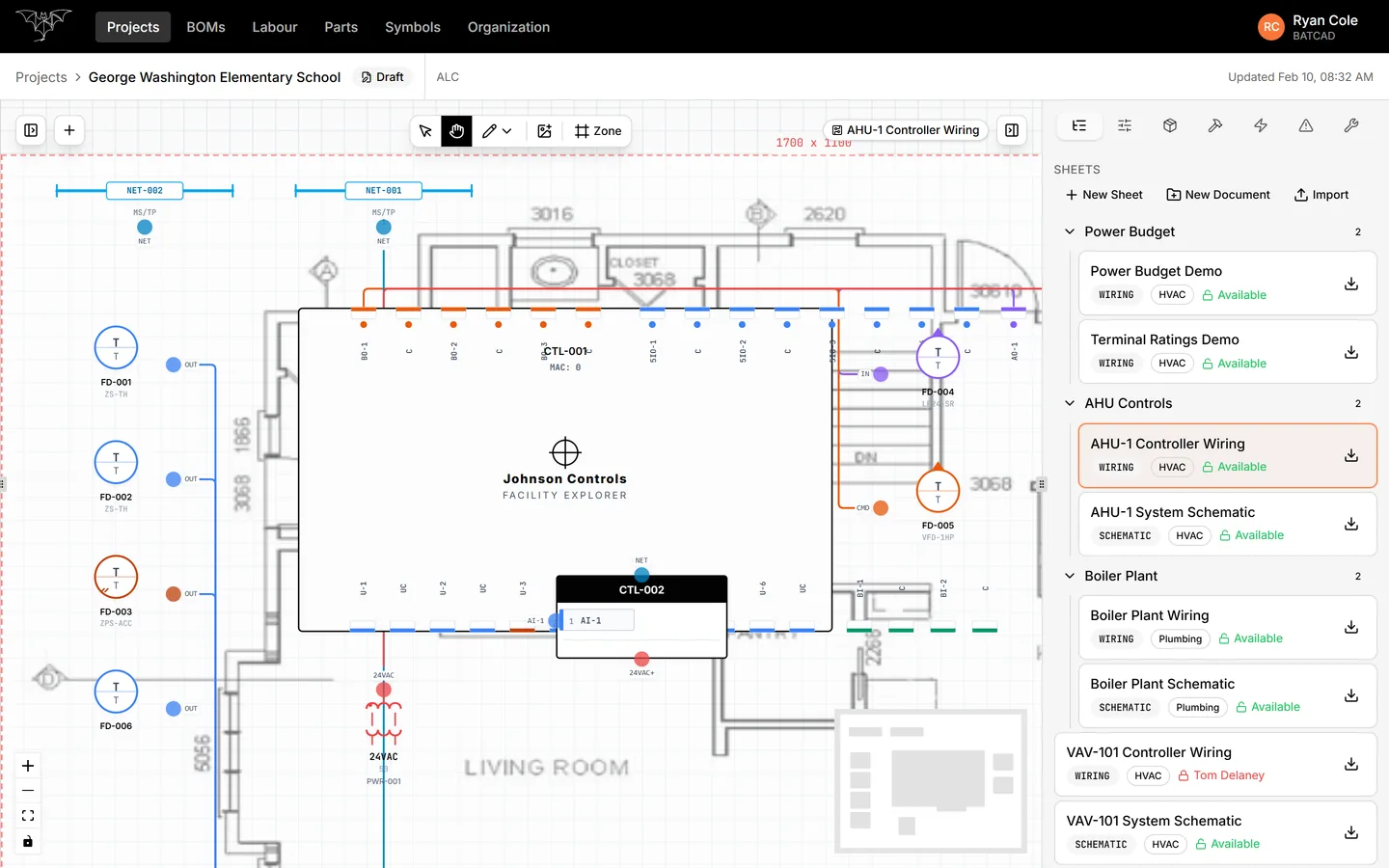Screen dimensions: 1389x868
Task: Click the canvas minimap thumbnail
Action: 932,782
